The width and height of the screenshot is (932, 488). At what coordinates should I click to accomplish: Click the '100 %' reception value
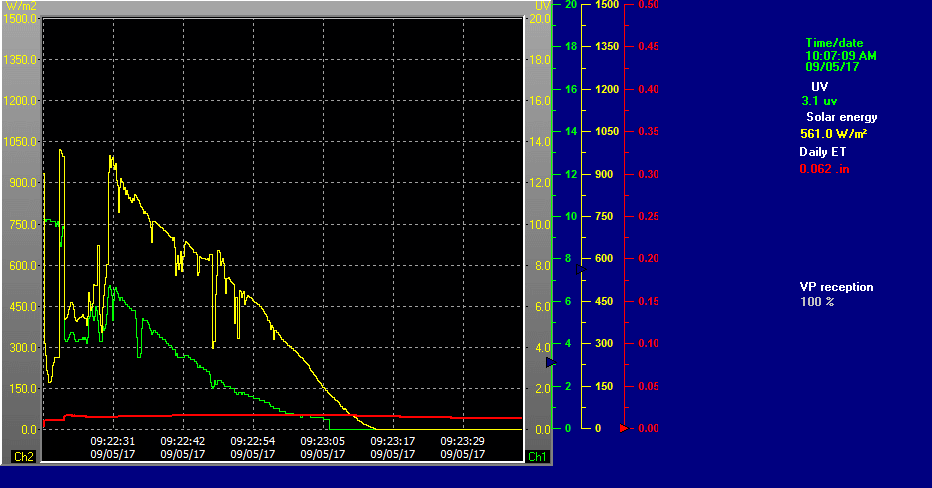[817, 302]
